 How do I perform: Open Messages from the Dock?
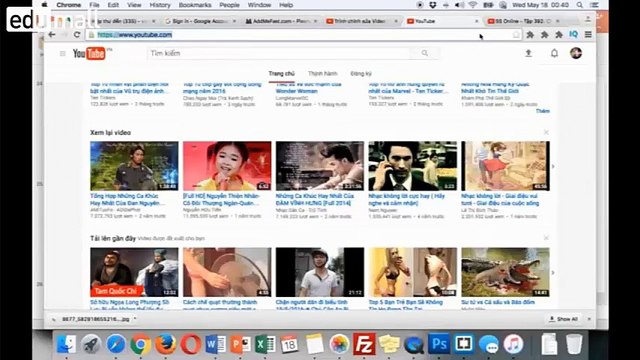(x=489, y=344)
